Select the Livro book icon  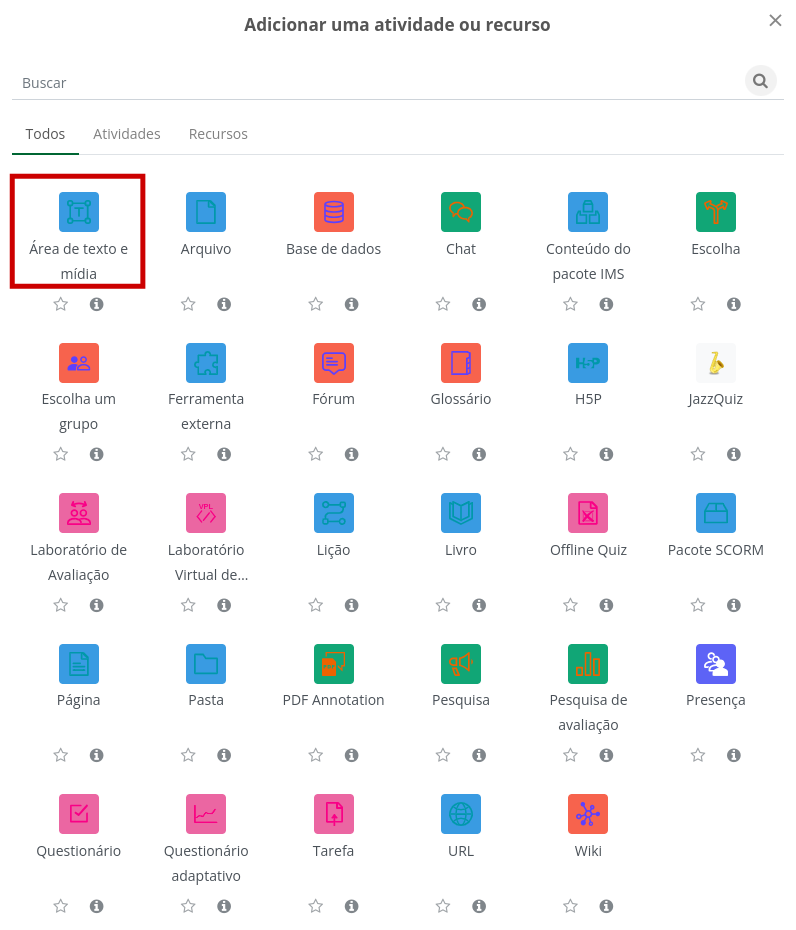(x=461, y=512)
